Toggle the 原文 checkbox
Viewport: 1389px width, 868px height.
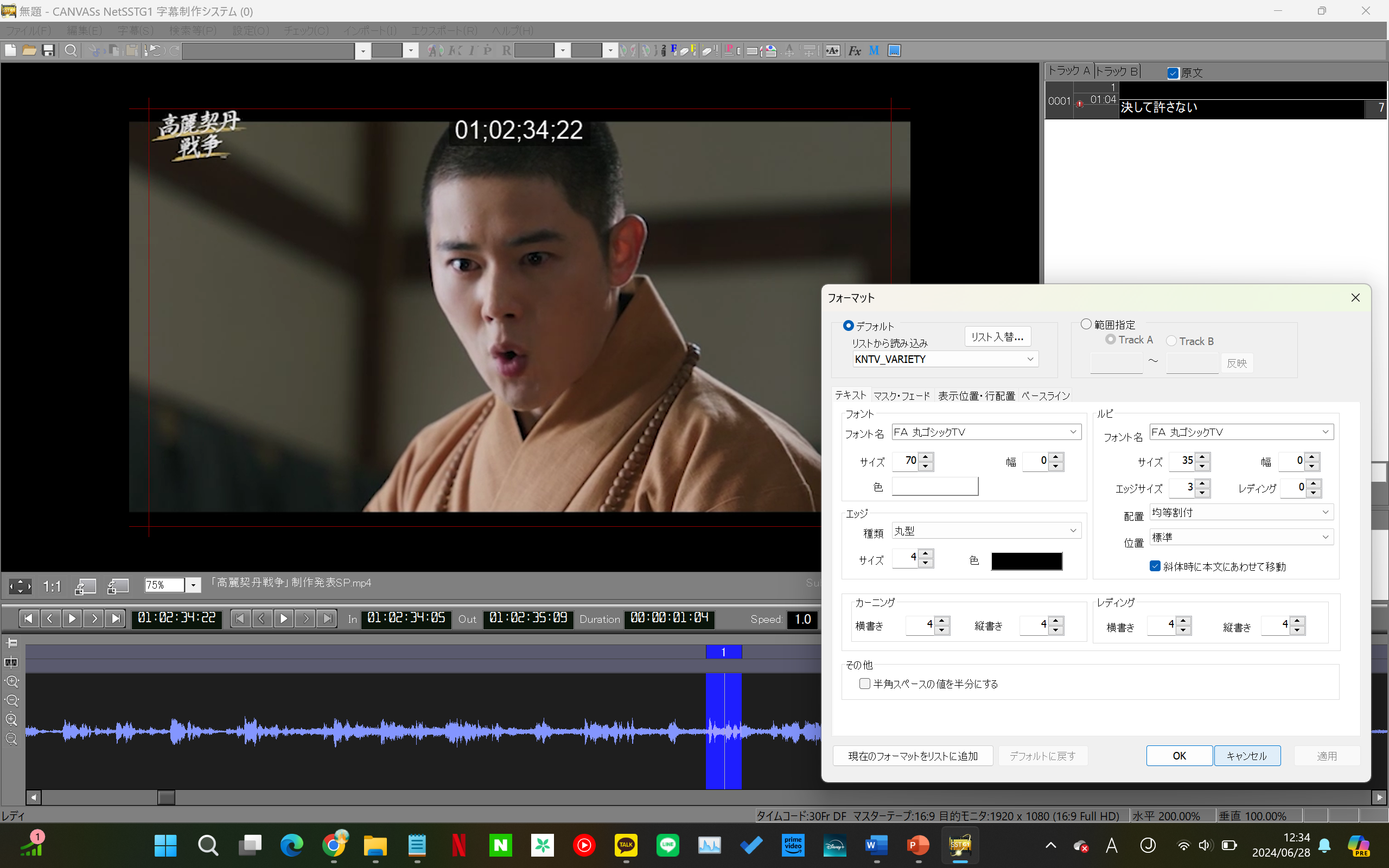click(1173, 73)
